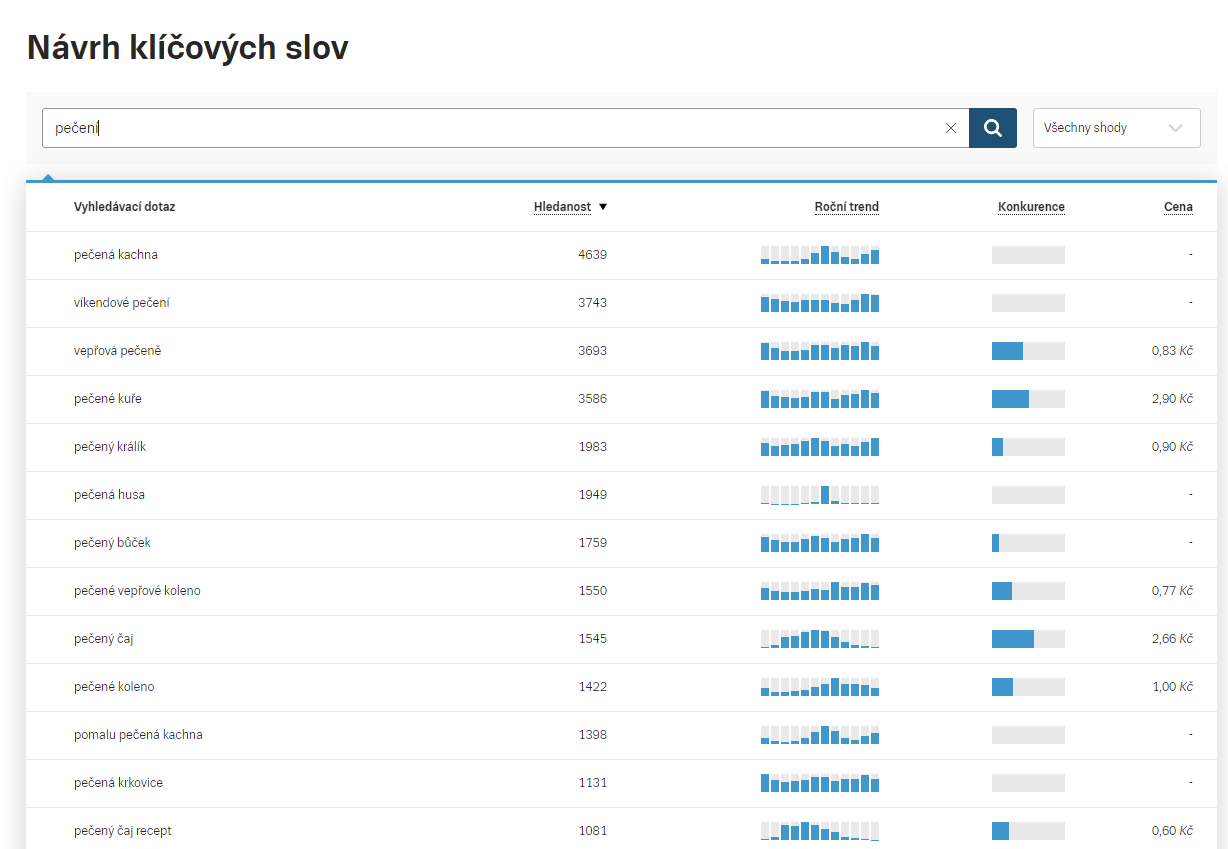Click search volume 3693
The width and height of the screenshot is (1228, 849).
pyautogui.click(x=592, y=351)
